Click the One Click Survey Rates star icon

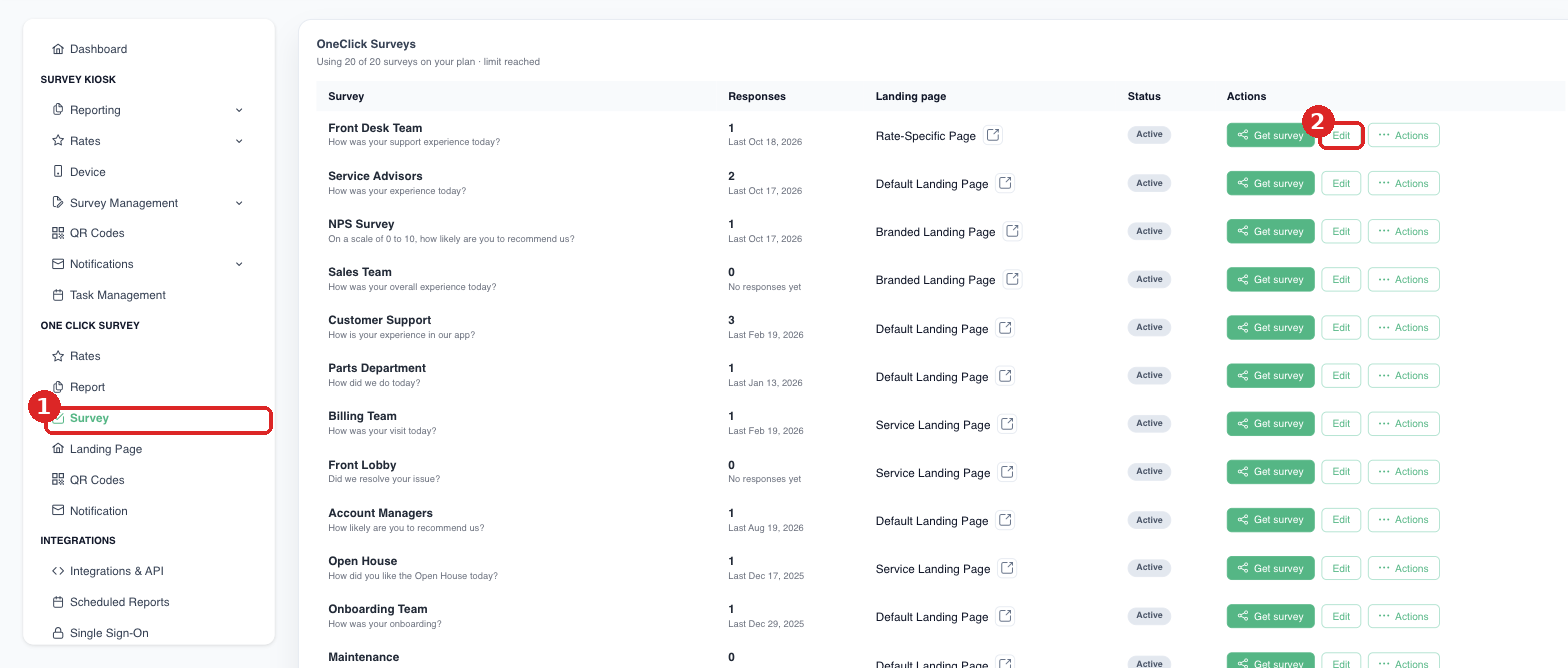tap(58, 356)
